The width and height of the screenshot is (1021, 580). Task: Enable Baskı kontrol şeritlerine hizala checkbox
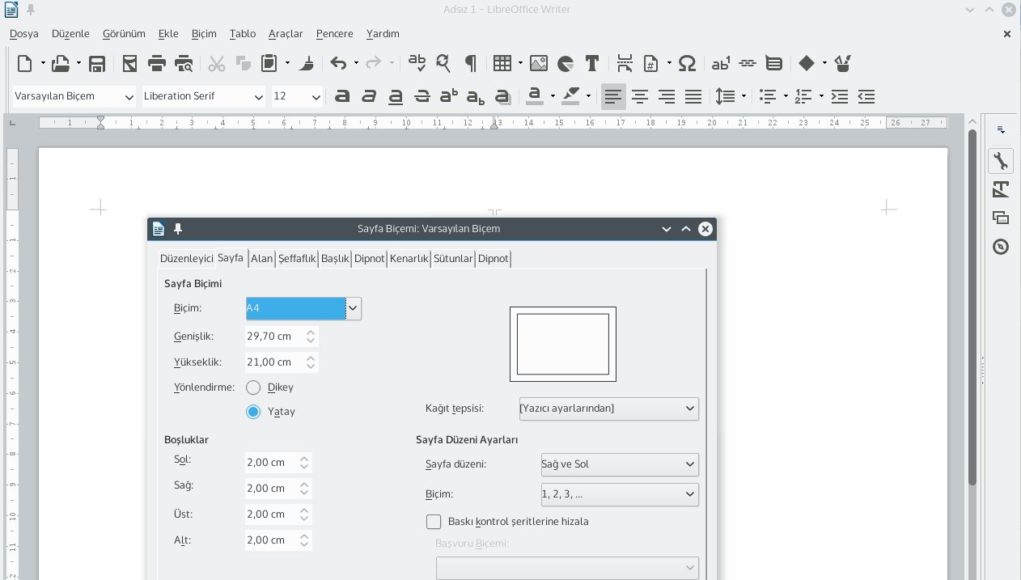(x=434, y=521)
